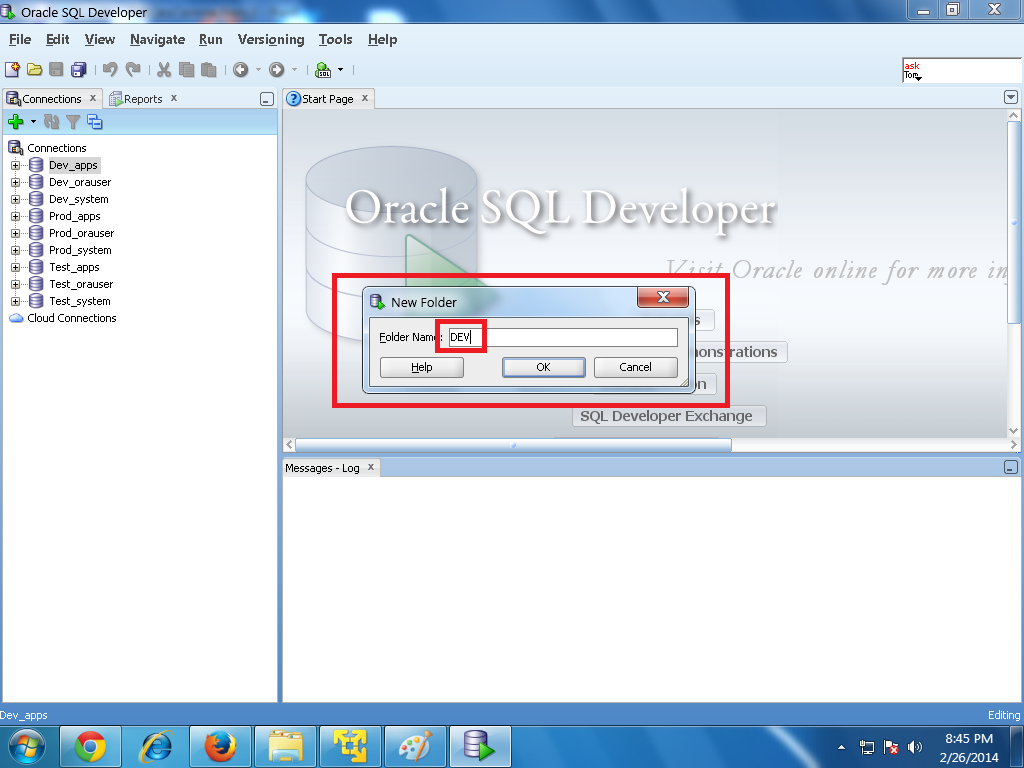
Task: Click OK in New Folder dialog
Action: [x=543, y=367]
